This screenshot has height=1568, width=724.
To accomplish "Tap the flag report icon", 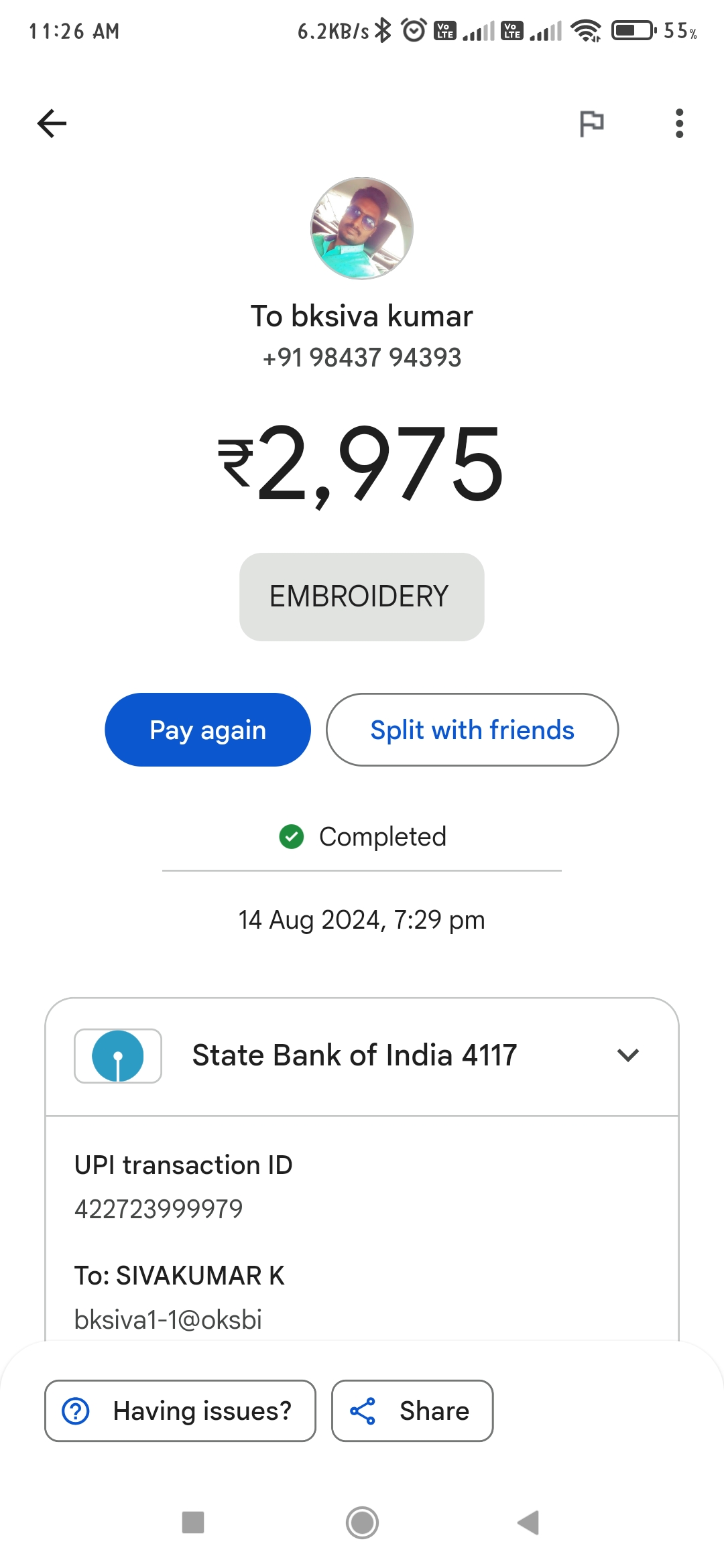I will [x=591, y=123].
